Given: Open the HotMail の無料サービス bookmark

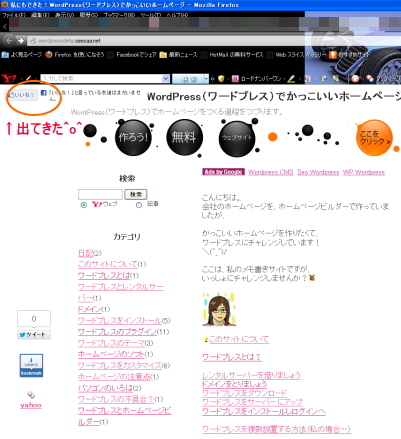Looking at the screenshot, I should tap(236, 55).
